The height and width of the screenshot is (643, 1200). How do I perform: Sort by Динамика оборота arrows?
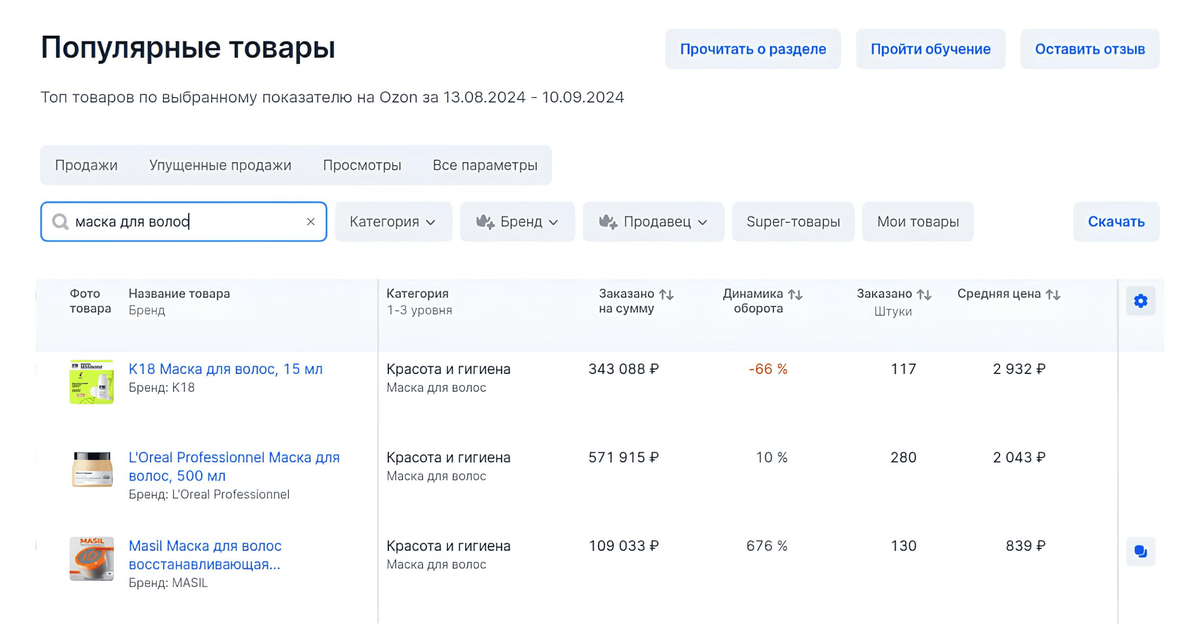point(795,294)
